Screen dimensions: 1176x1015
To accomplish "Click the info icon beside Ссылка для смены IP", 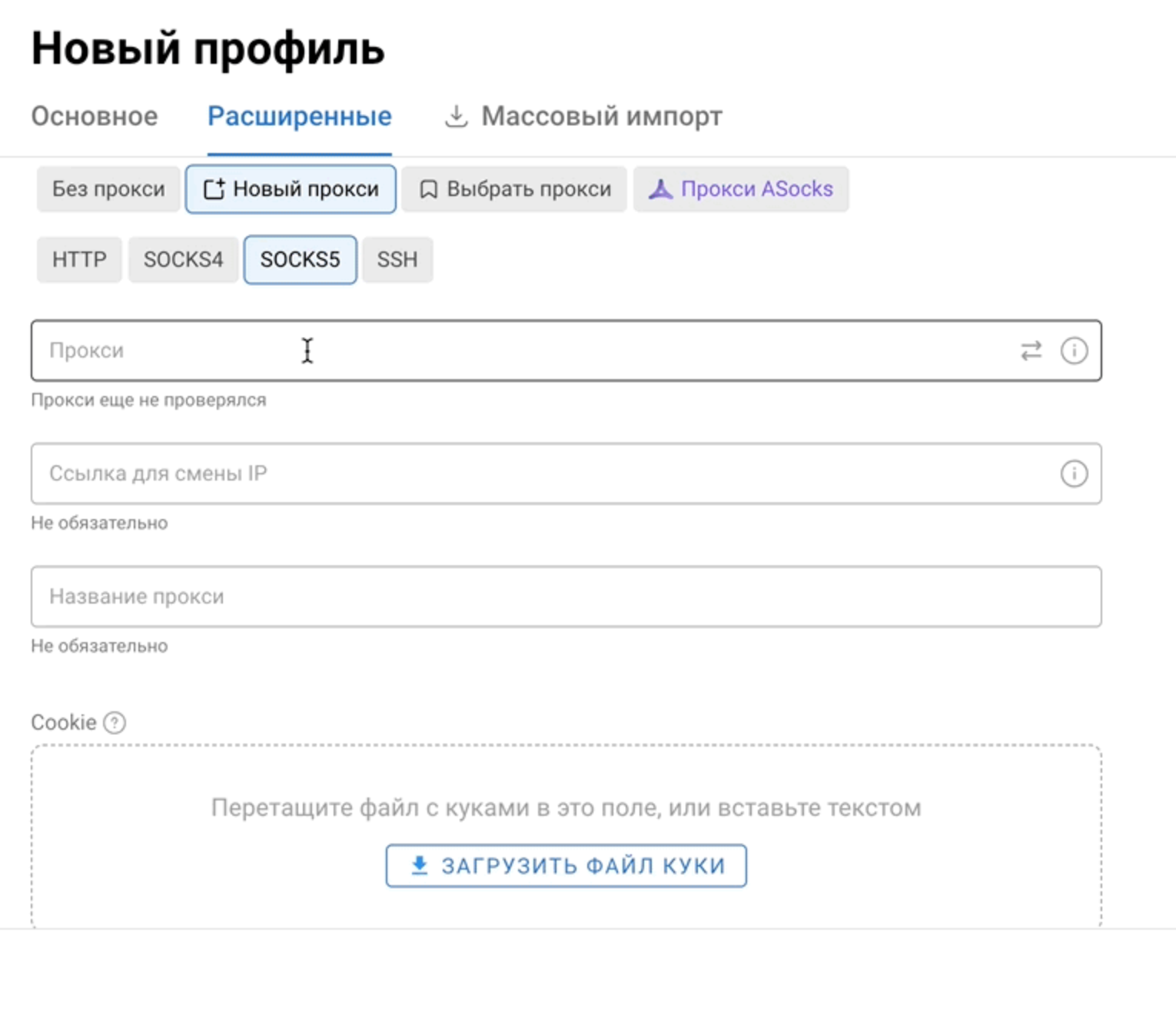I will [1074, 474].
